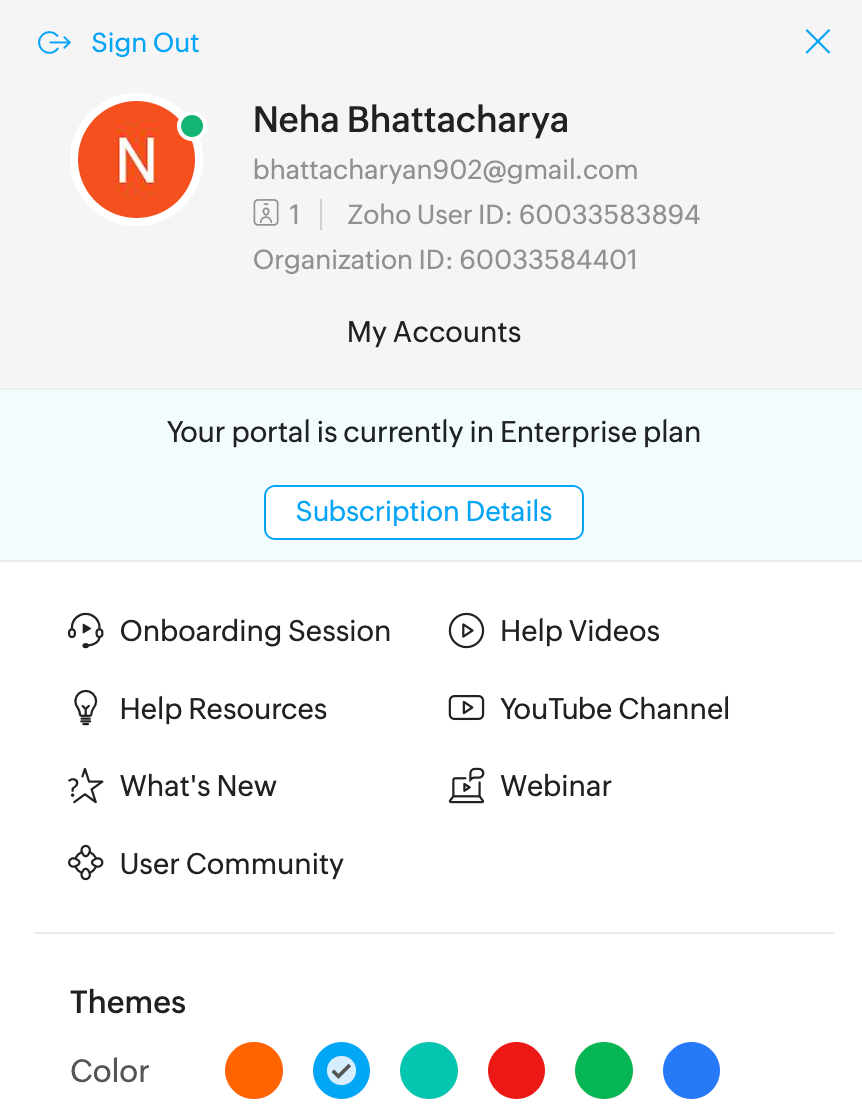Click the Help Resources lightbulb icon
862x1105 pixels.
(86, 709)
